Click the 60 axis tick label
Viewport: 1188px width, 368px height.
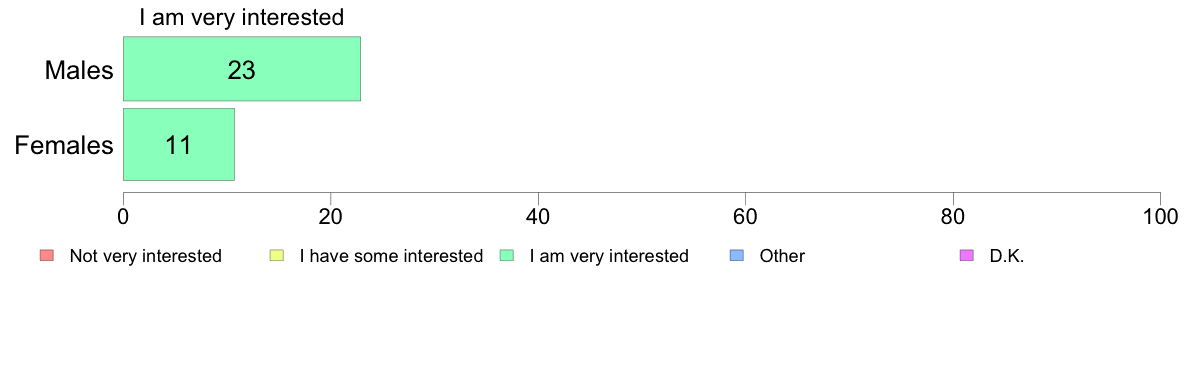pyautogui.click(x=746, y=217)
